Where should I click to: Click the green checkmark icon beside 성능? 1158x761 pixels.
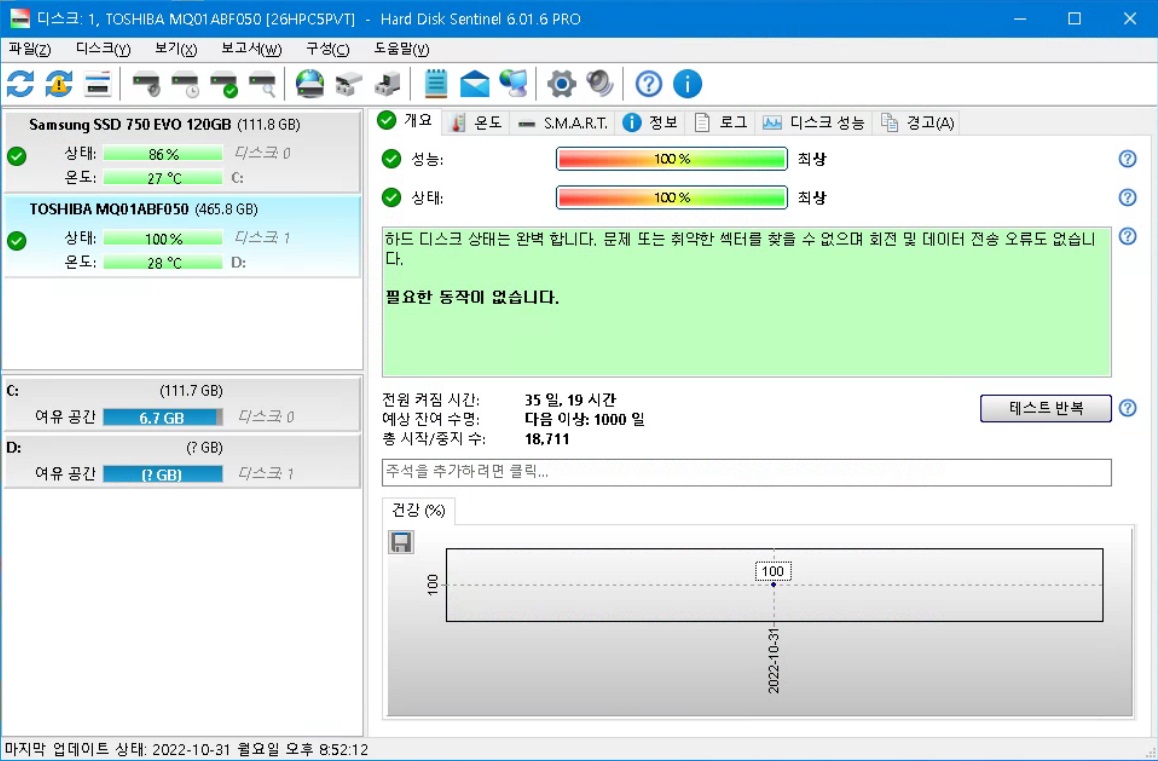pyautogui.click(x=391, y=159)
